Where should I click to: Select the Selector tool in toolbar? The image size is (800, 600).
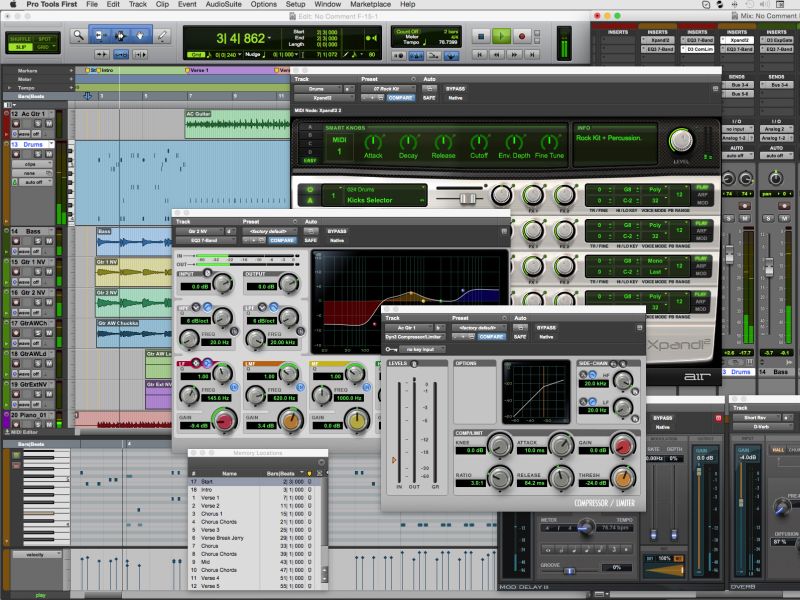(x=119, y=36)
